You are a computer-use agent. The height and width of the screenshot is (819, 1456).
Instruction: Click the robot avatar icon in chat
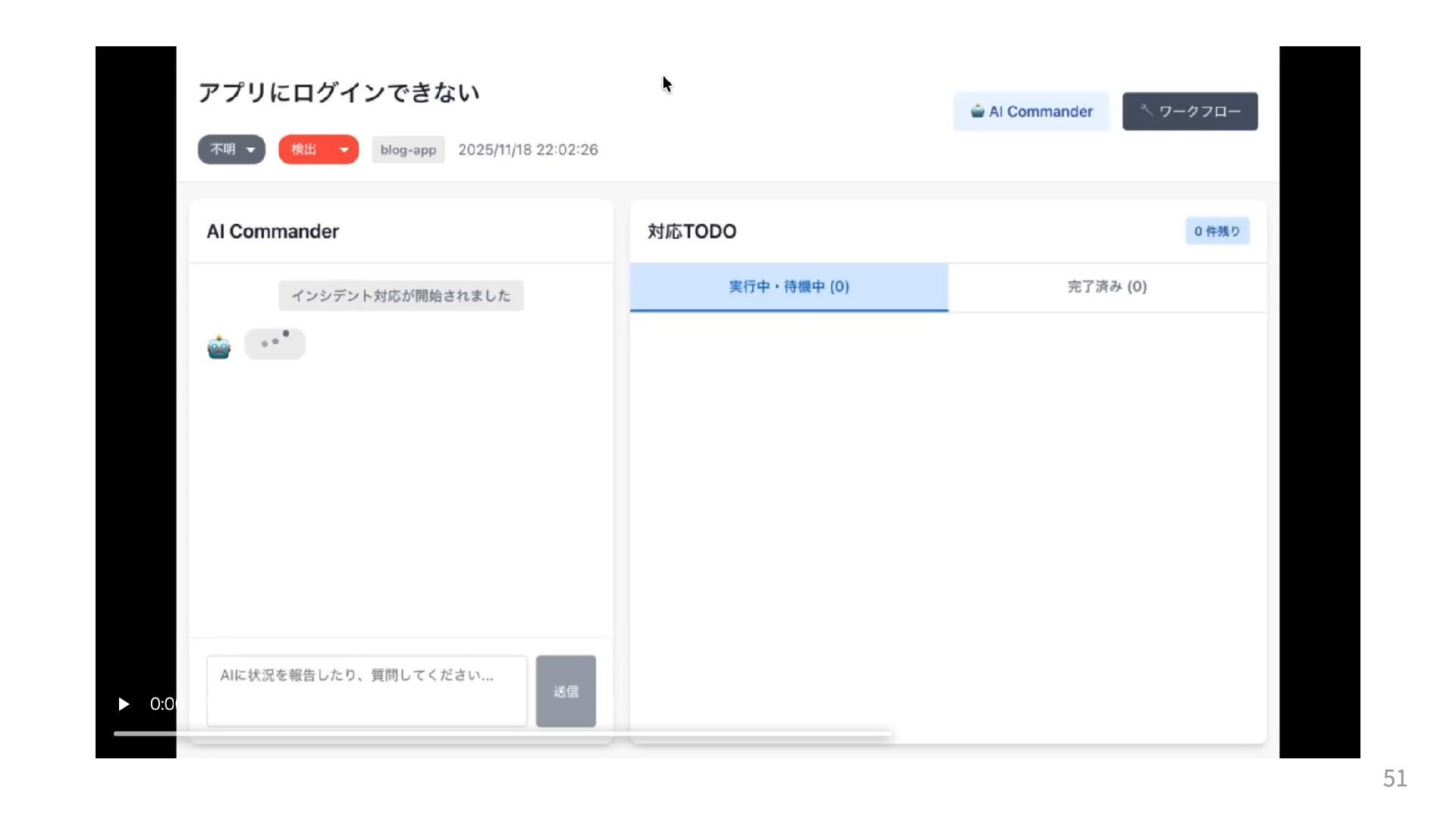coord(218,347)
